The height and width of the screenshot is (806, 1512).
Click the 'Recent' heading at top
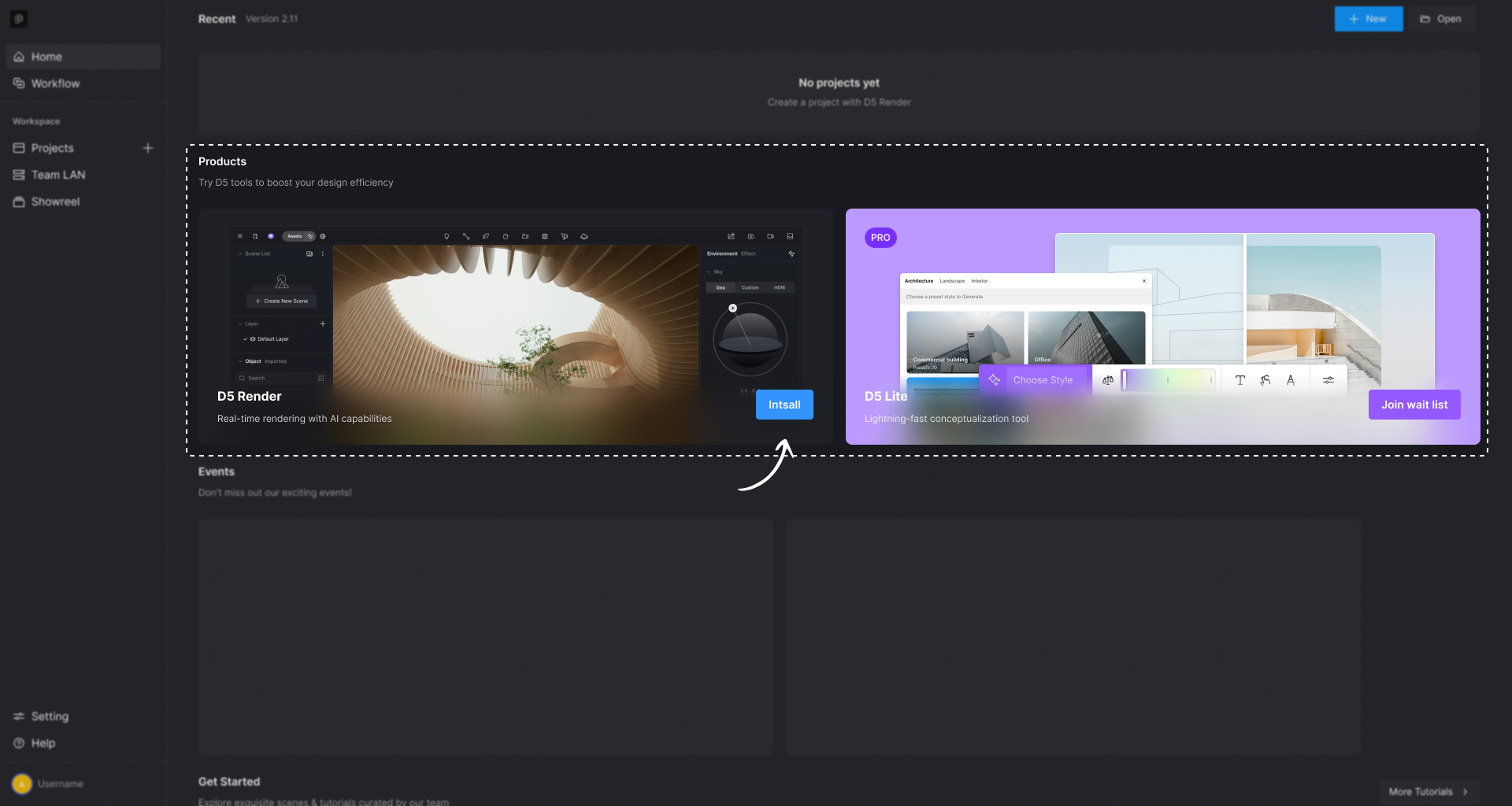point(217,19)
